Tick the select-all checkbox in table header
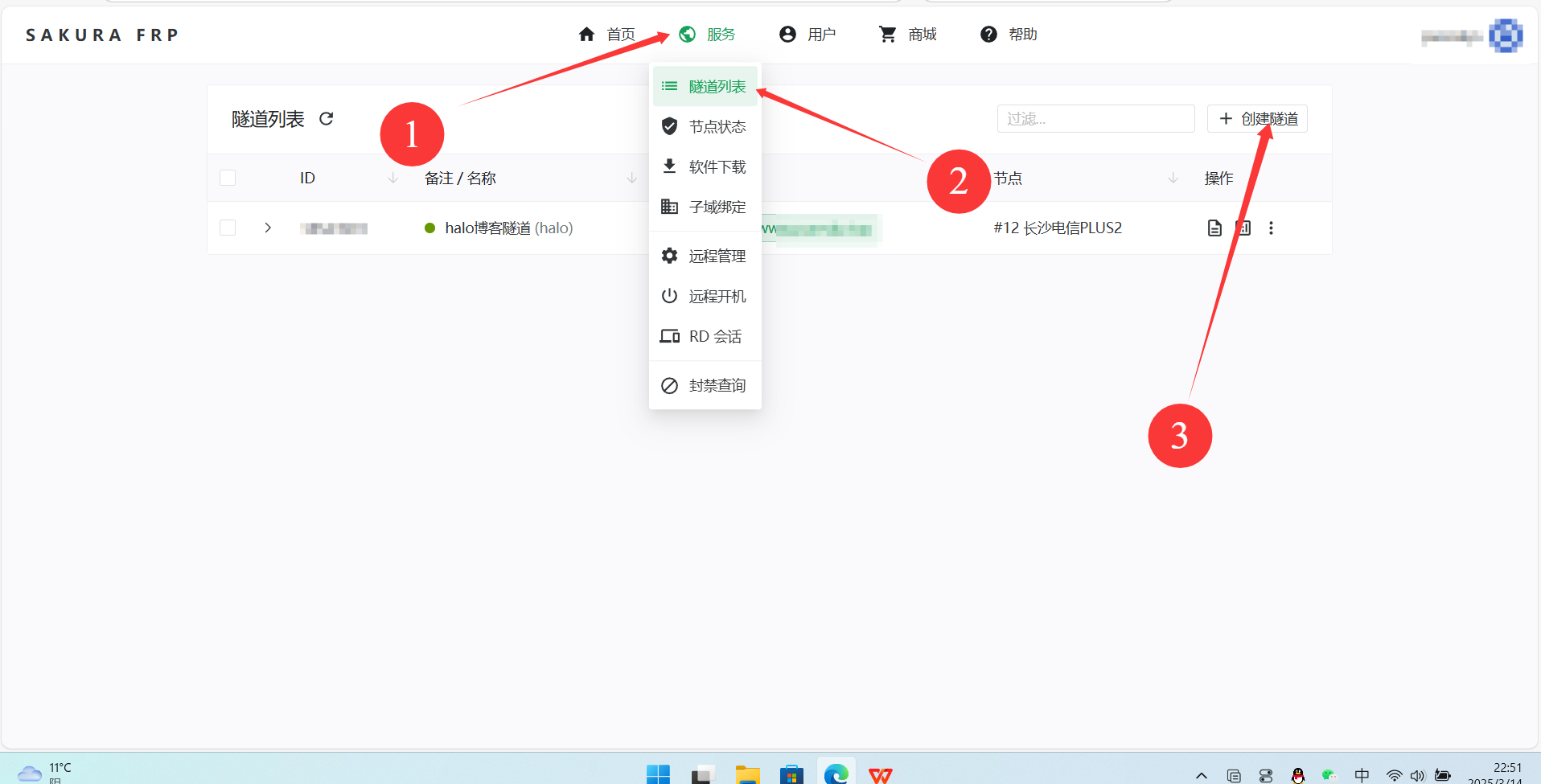This screenshot has width=1541, height=784. (228, 178)
